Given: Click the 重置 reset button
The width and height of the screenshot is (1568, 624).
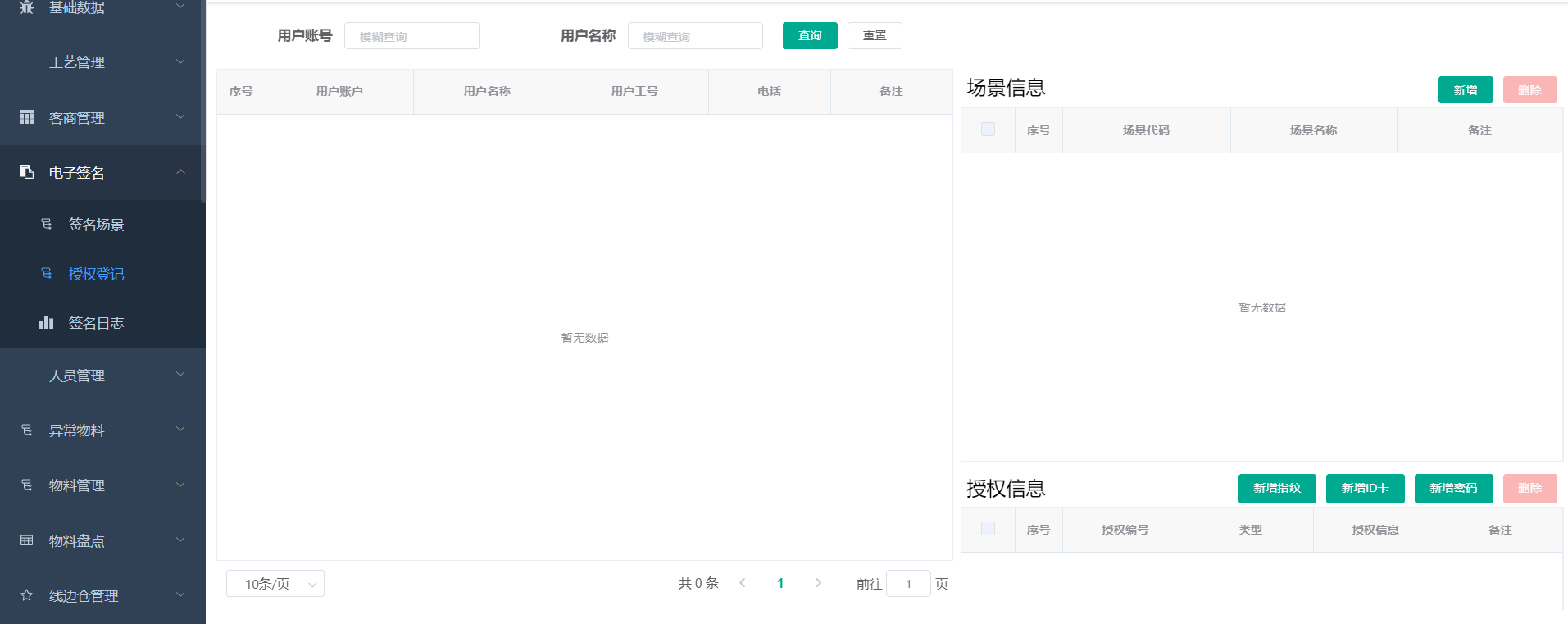Looking at the screenshot, I should click(875, 35).
